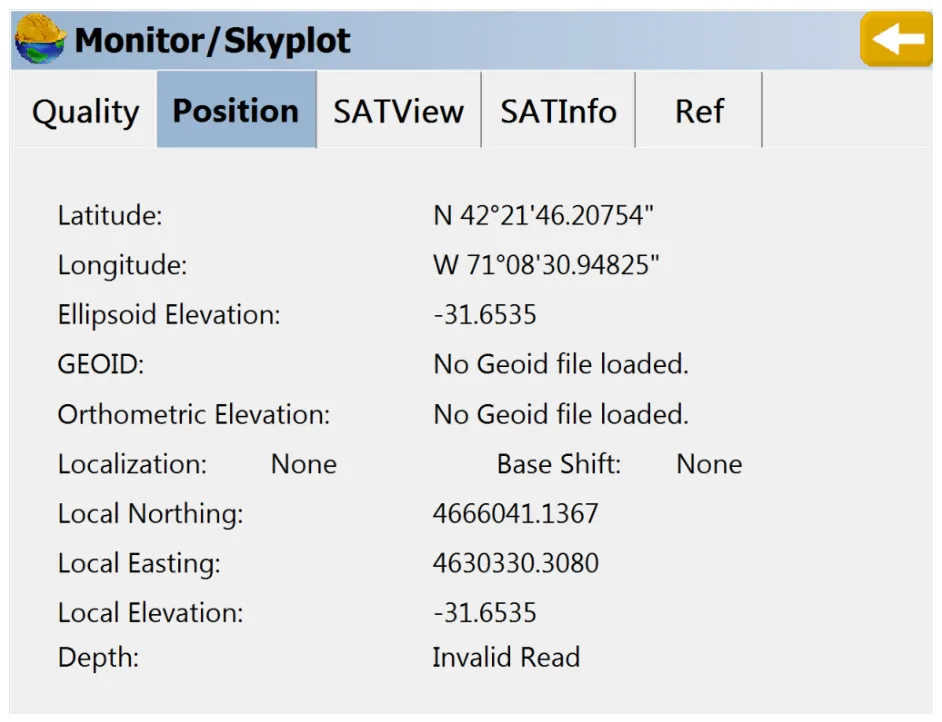
Task: Switch to the Ref tab
Action: (699, 111)
